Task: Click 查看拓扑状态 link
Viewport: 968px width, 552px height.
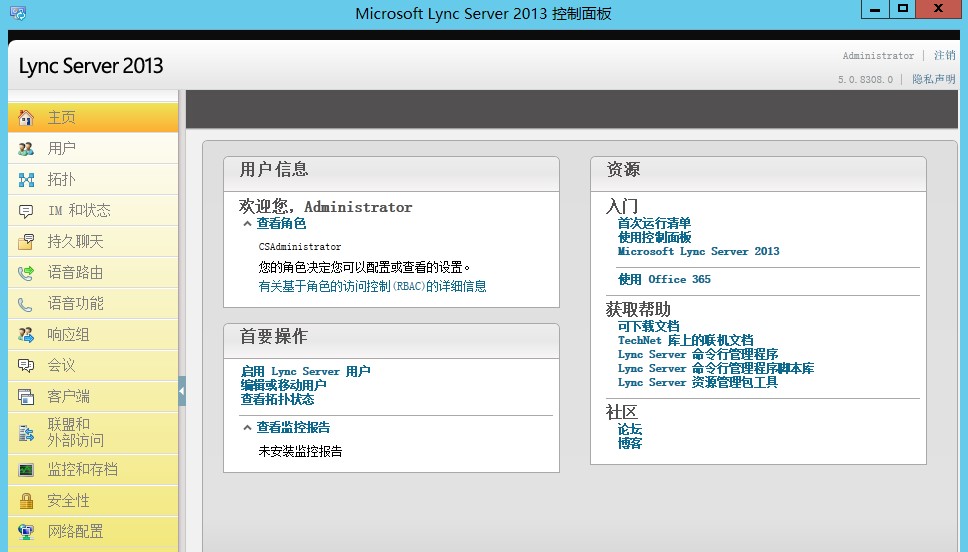Action: pos(277,399)
